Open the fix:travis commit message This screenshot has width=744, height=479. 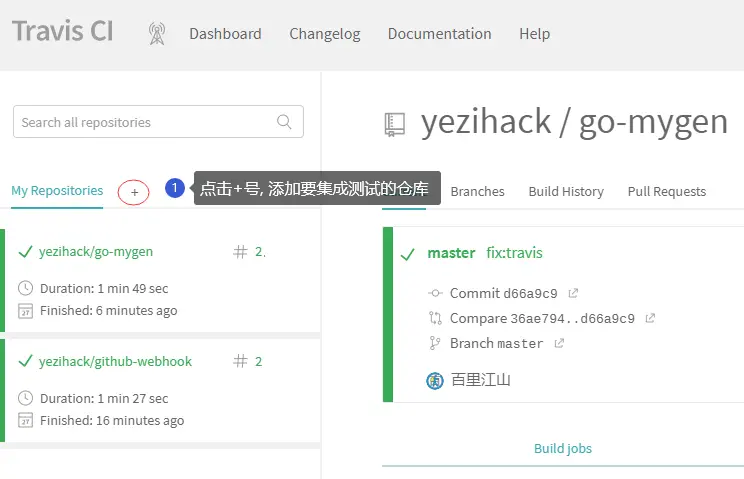click(x=514, y=253)
